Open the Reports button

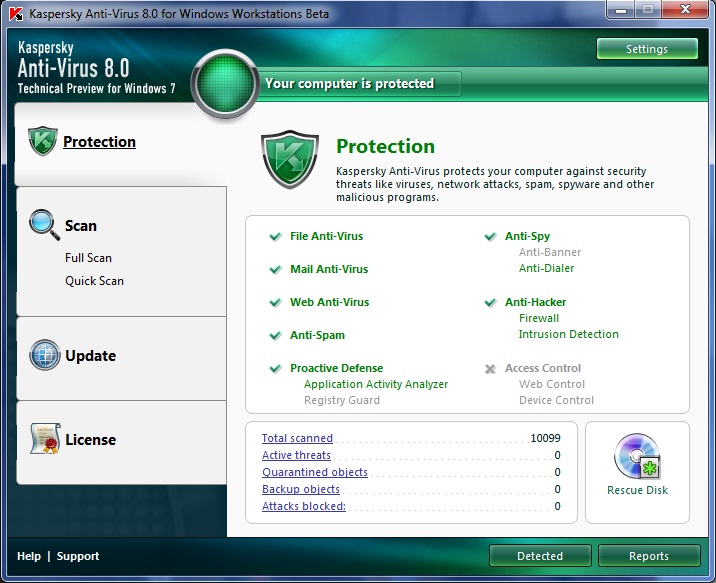[x=649, y=556]
